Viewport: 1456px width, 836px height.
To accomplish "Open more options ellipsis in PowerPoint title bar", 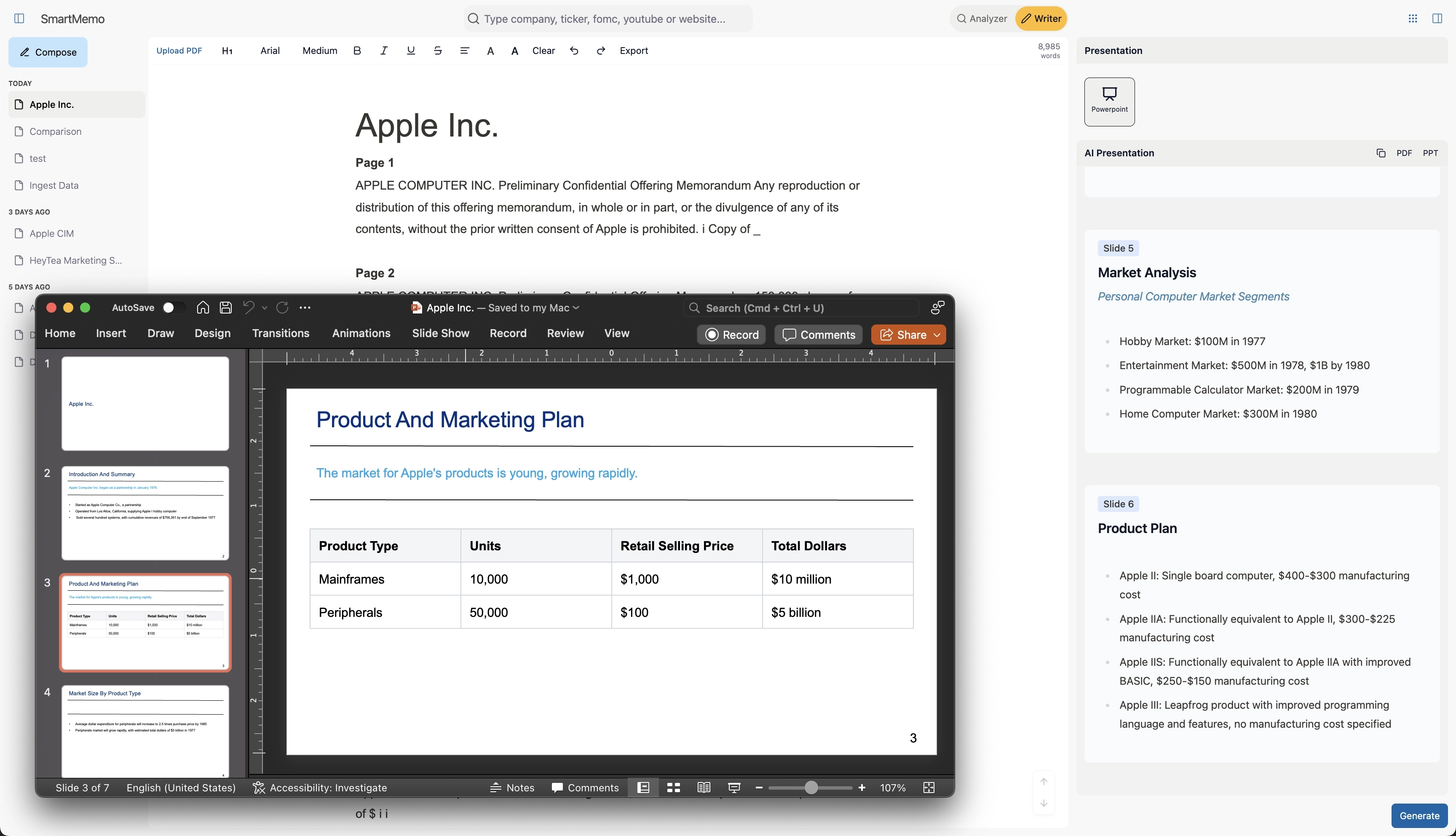I will pyautogui.click(x=305, y=308).
